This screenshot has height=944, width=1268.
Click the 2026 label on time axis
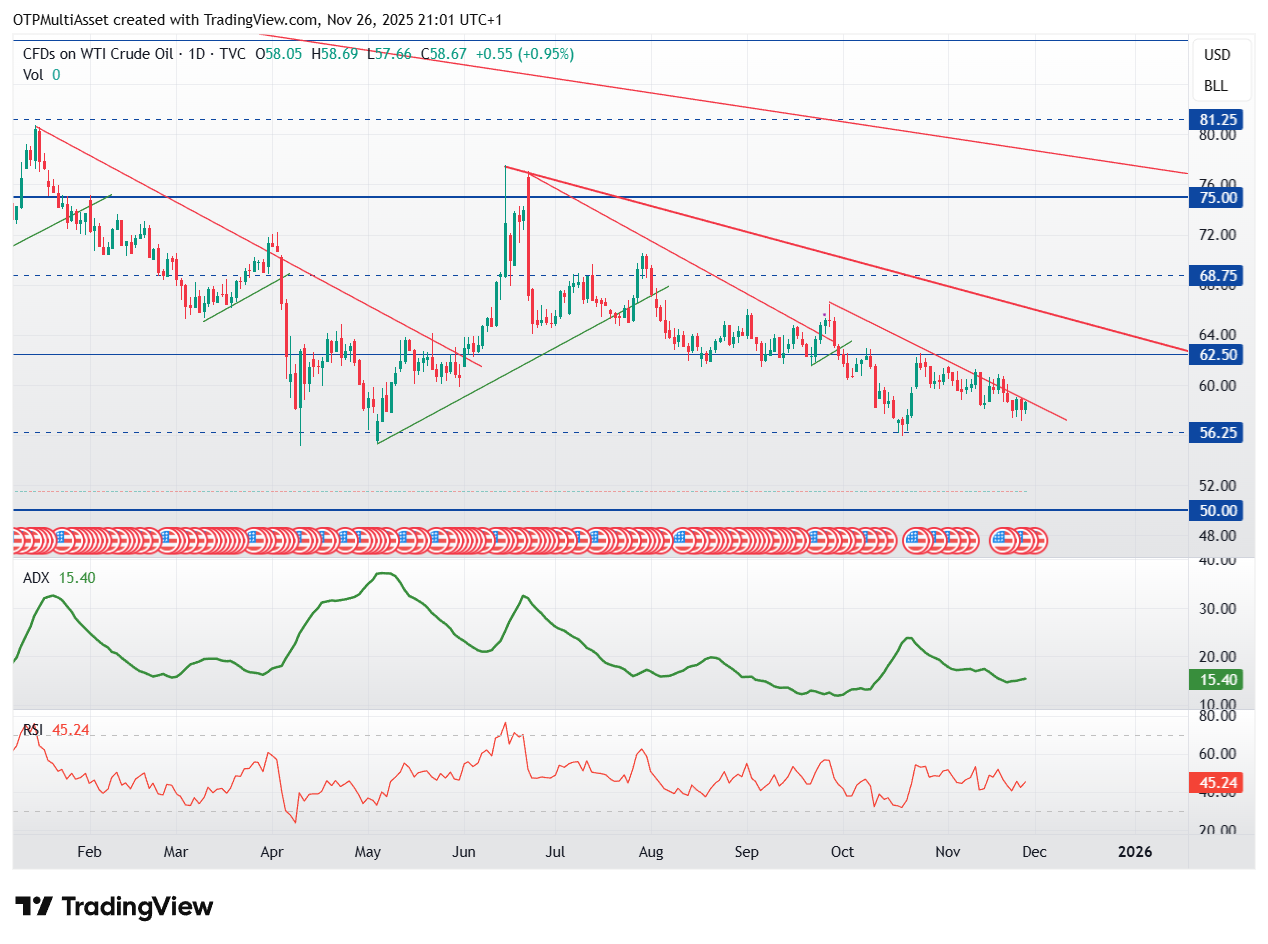(x=1135, y=852)
